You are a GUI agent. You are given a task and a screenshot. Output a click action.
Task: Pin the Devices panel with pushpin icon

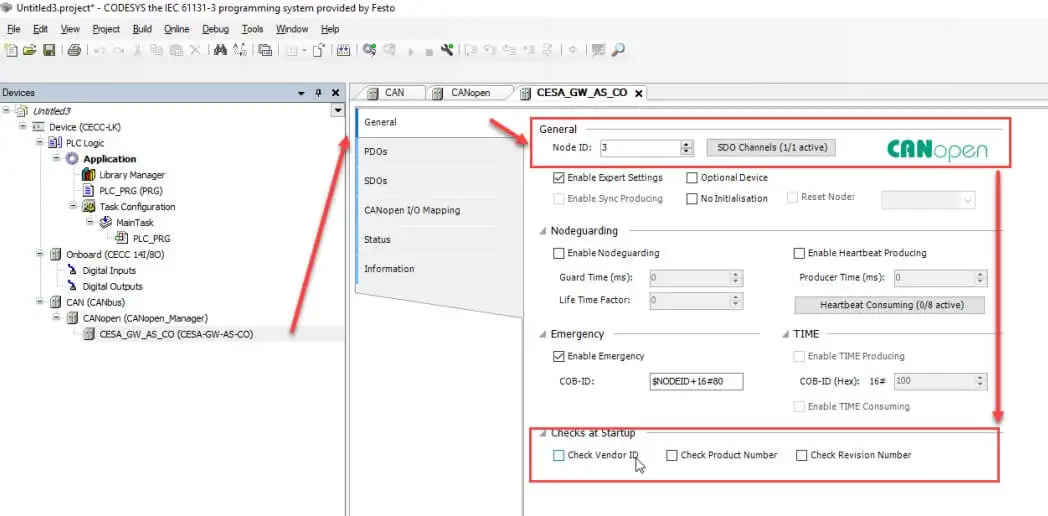[x=318, y=93]
